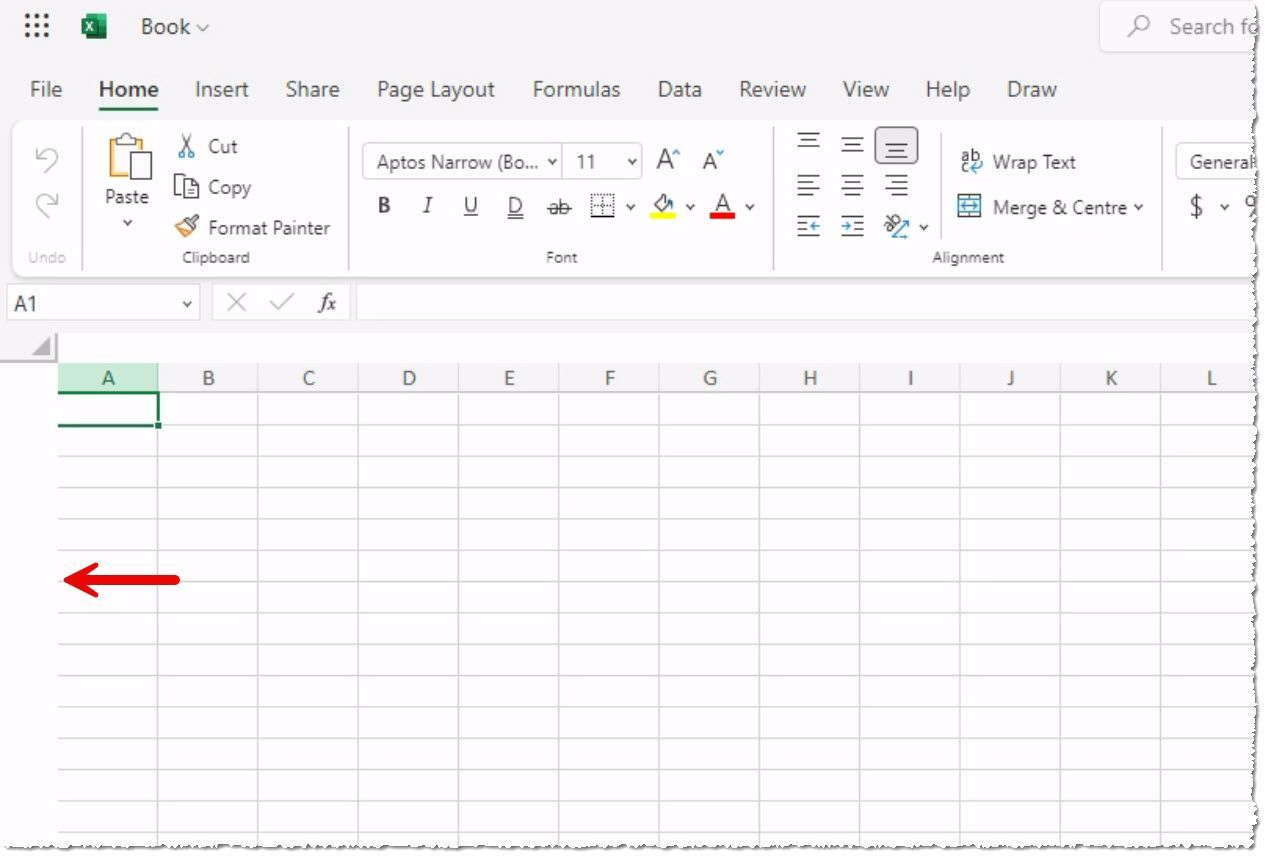Open the font size dropdown
The height and width of the screenshot is (858, 1266).
[631, 161]
